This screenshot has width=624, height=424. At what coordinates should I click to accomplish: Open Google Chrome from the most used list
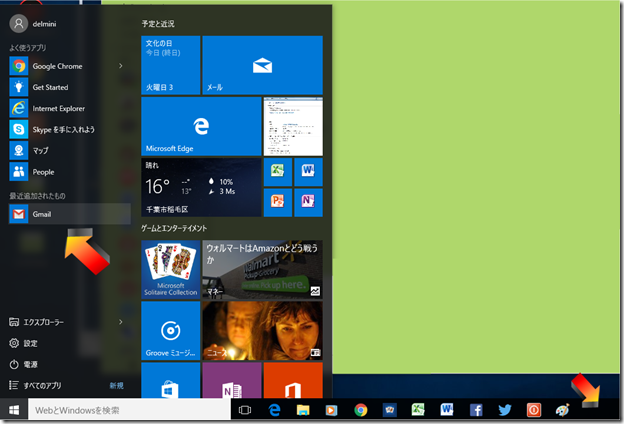(70, 66)
